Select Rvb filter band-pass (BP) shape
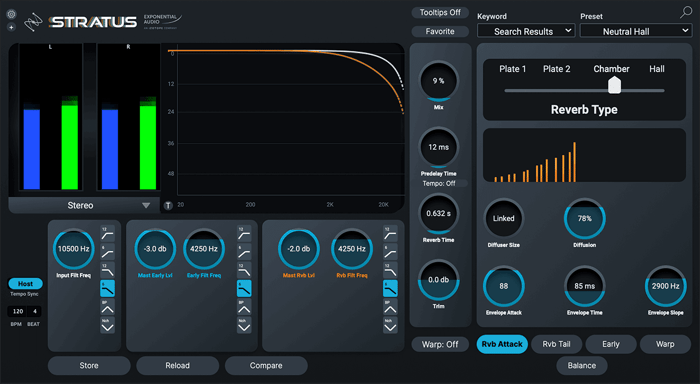Screen dimensions: 700x384 coord(390,307)
